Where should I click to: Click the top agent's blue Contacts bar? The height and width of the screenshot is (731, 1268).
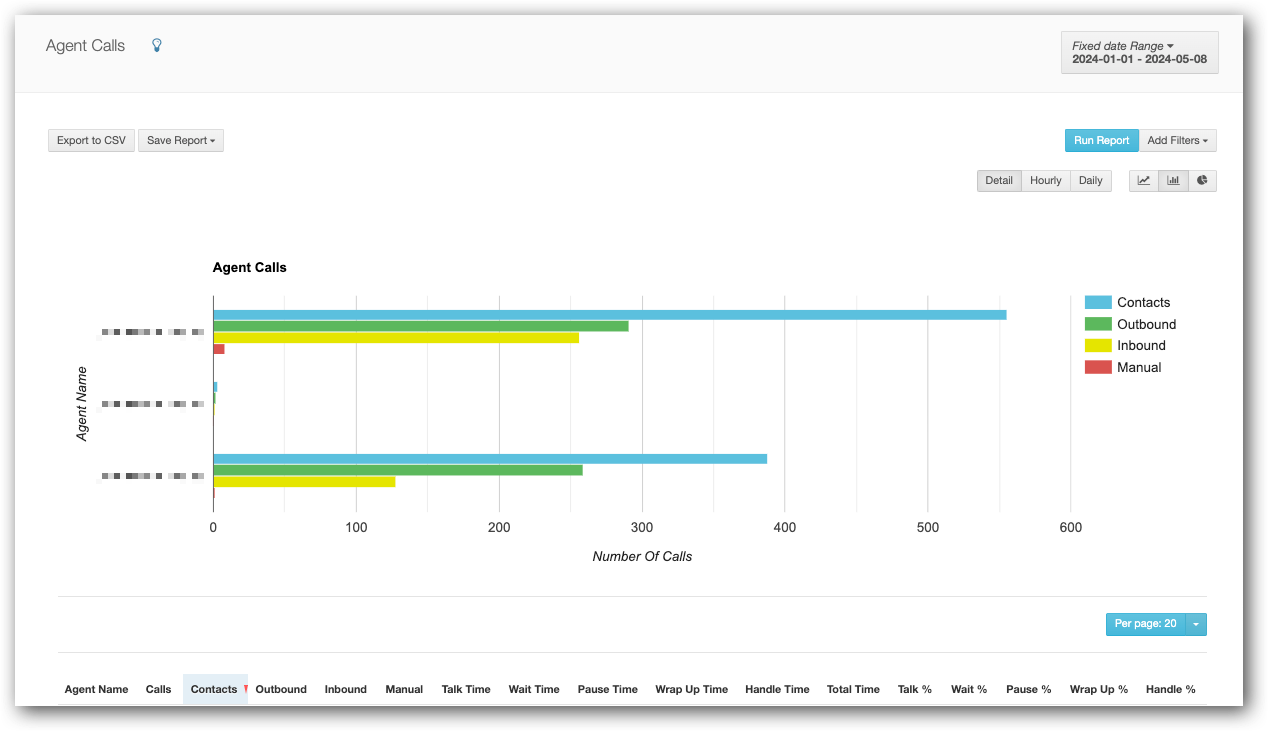pos(610,315)
